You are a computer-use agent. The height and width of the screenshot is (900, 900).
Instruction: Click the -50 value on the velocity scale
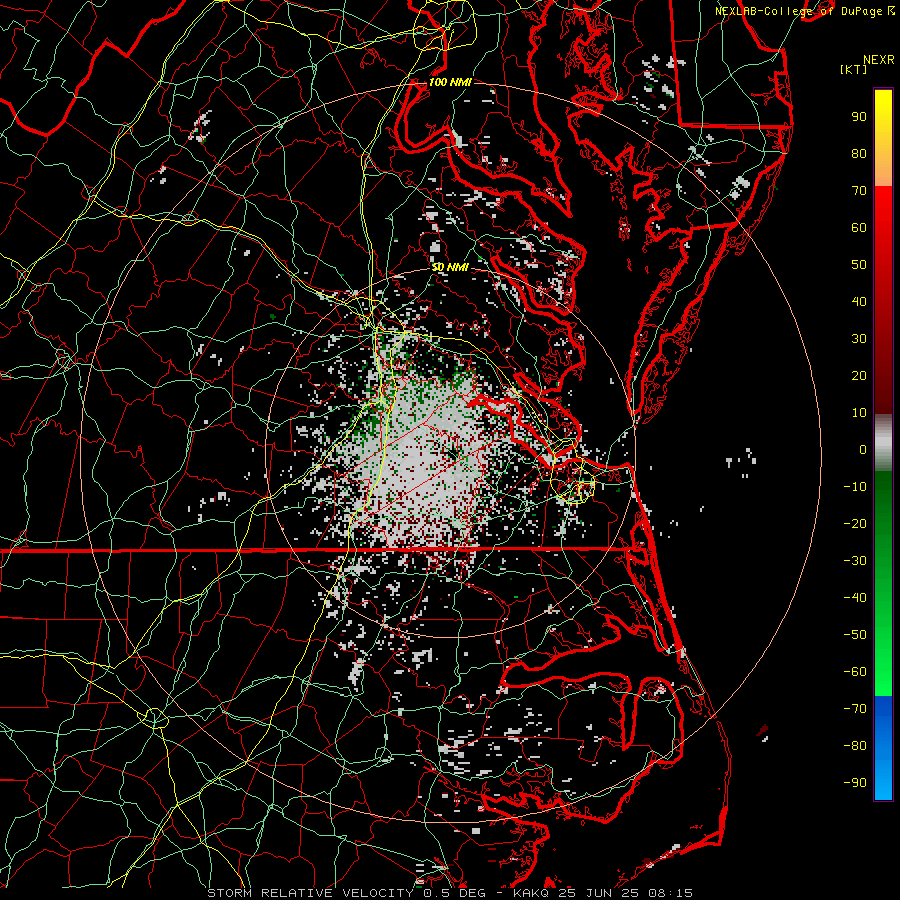click(855, 635)
